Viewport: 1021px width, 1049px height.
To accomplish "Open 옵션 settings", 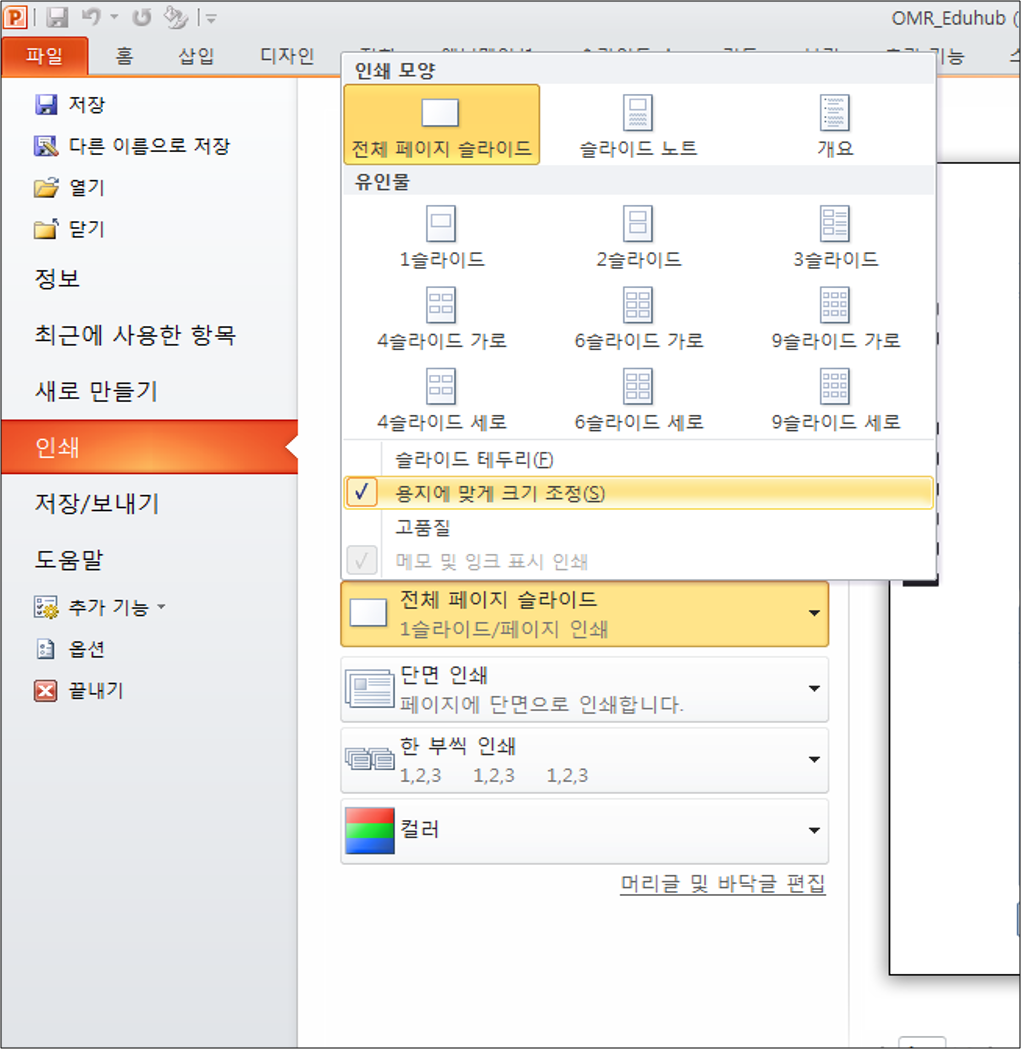I will coord(69,649).
